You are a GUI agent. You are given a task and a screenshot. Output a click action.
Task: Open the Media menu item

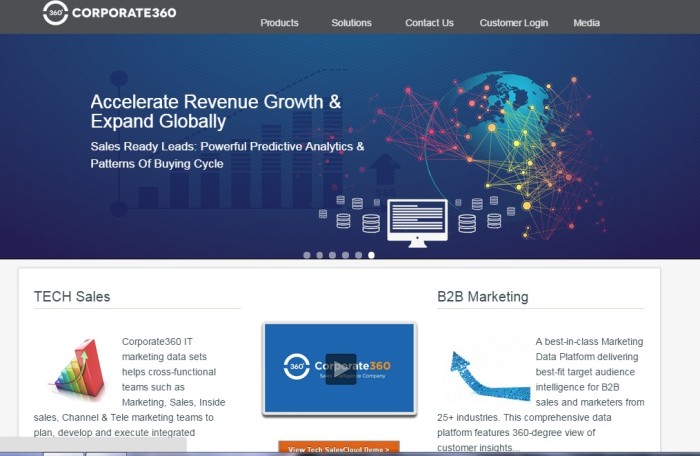[x=587, y=23]
